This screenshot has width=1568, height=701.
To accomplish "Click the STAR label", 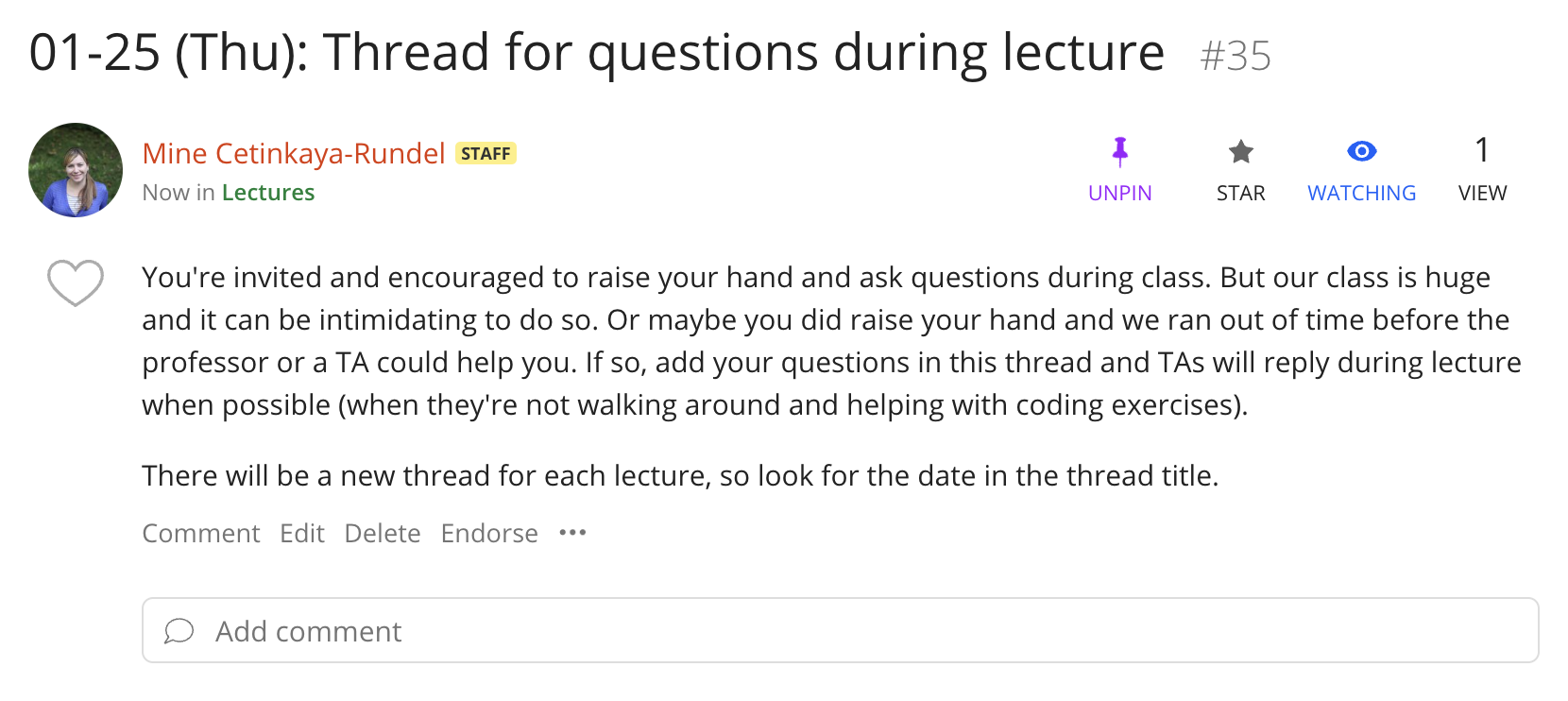I will pos(1240,193).
